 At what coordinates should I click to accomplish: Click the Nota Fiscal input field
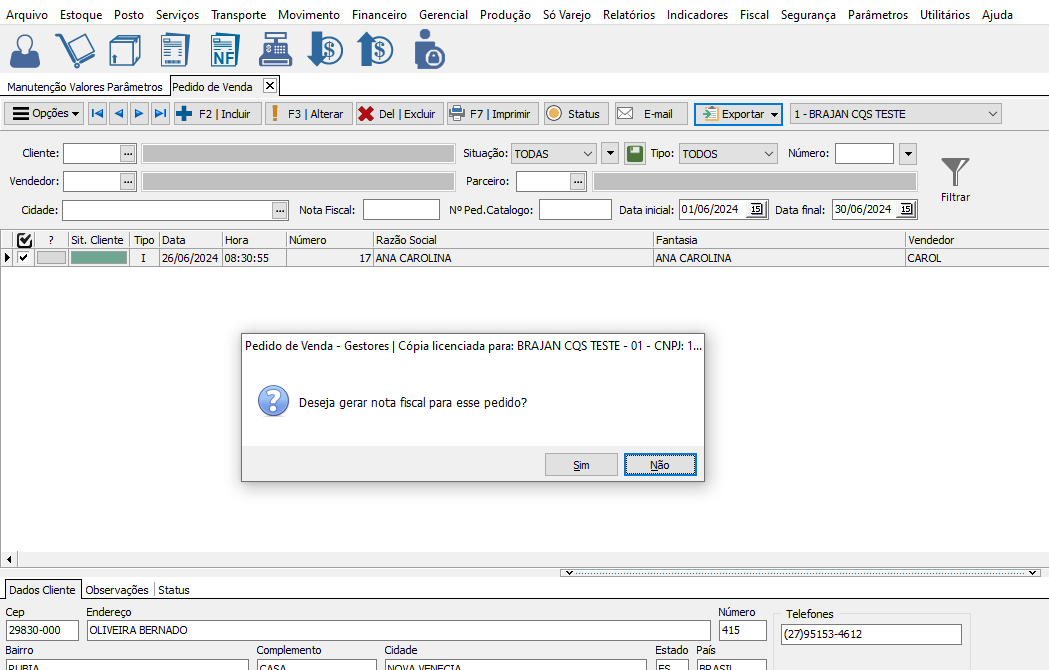click(x=401, y=210)
